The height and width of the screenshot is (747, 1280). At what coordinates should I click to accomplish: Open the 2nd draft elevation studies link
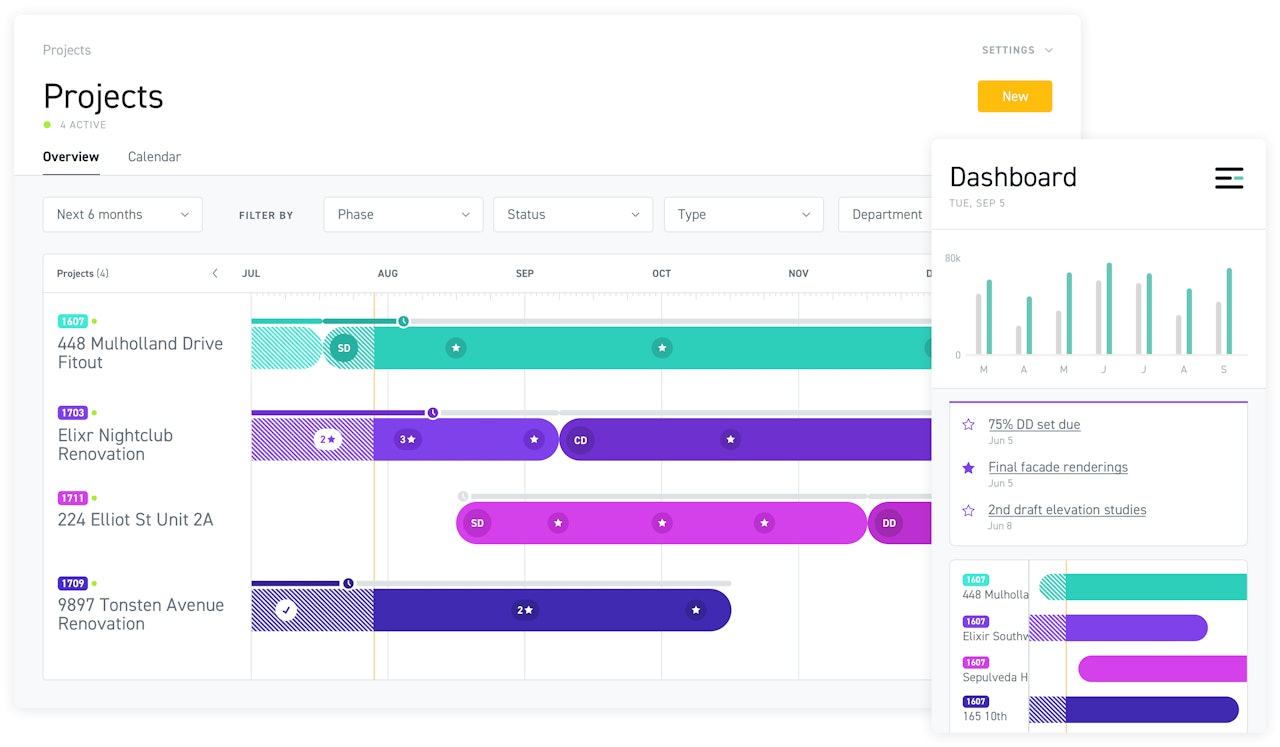[1067, 510]
